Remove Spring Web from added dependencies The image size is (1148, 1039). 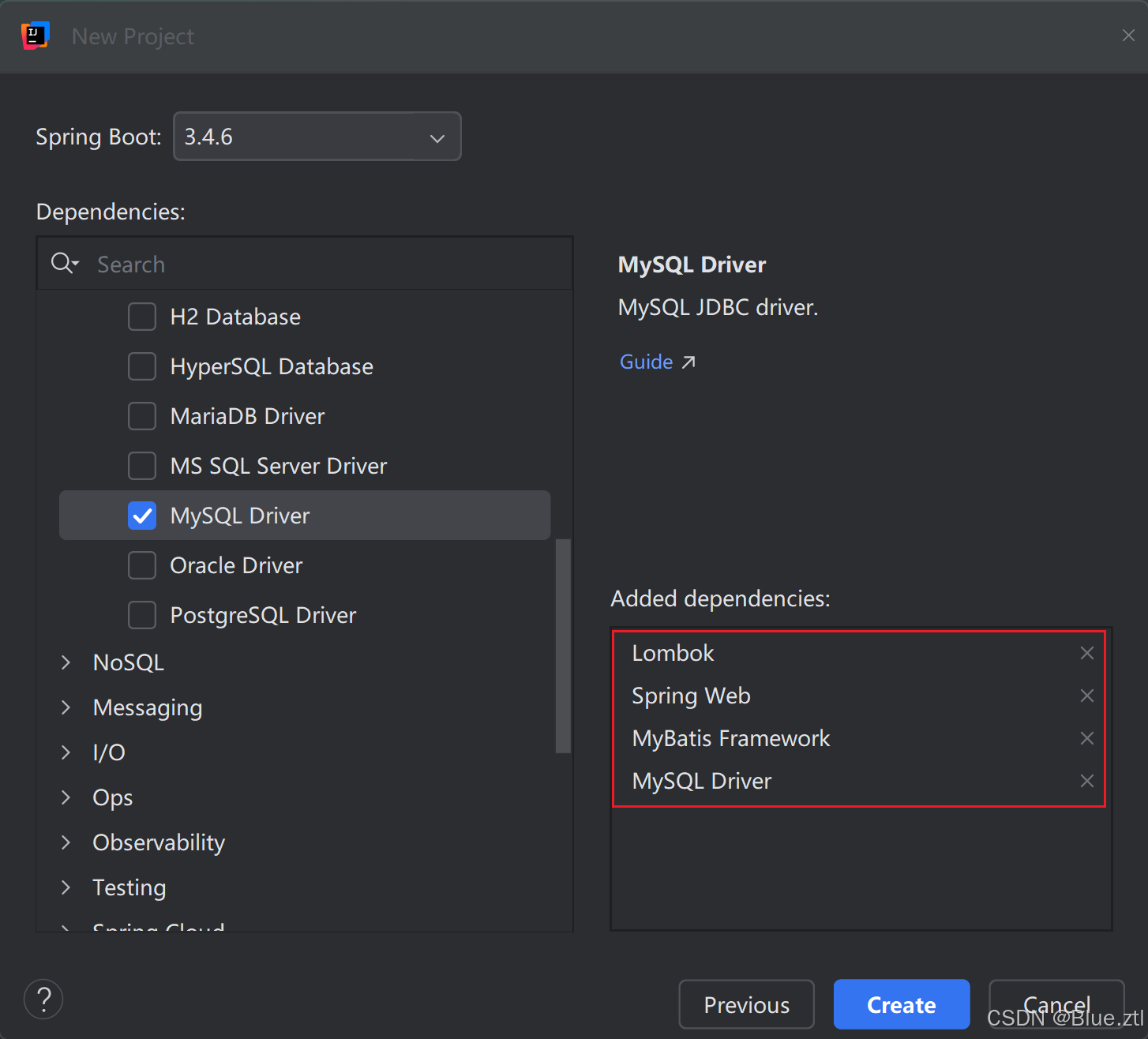coord(1087,696)
